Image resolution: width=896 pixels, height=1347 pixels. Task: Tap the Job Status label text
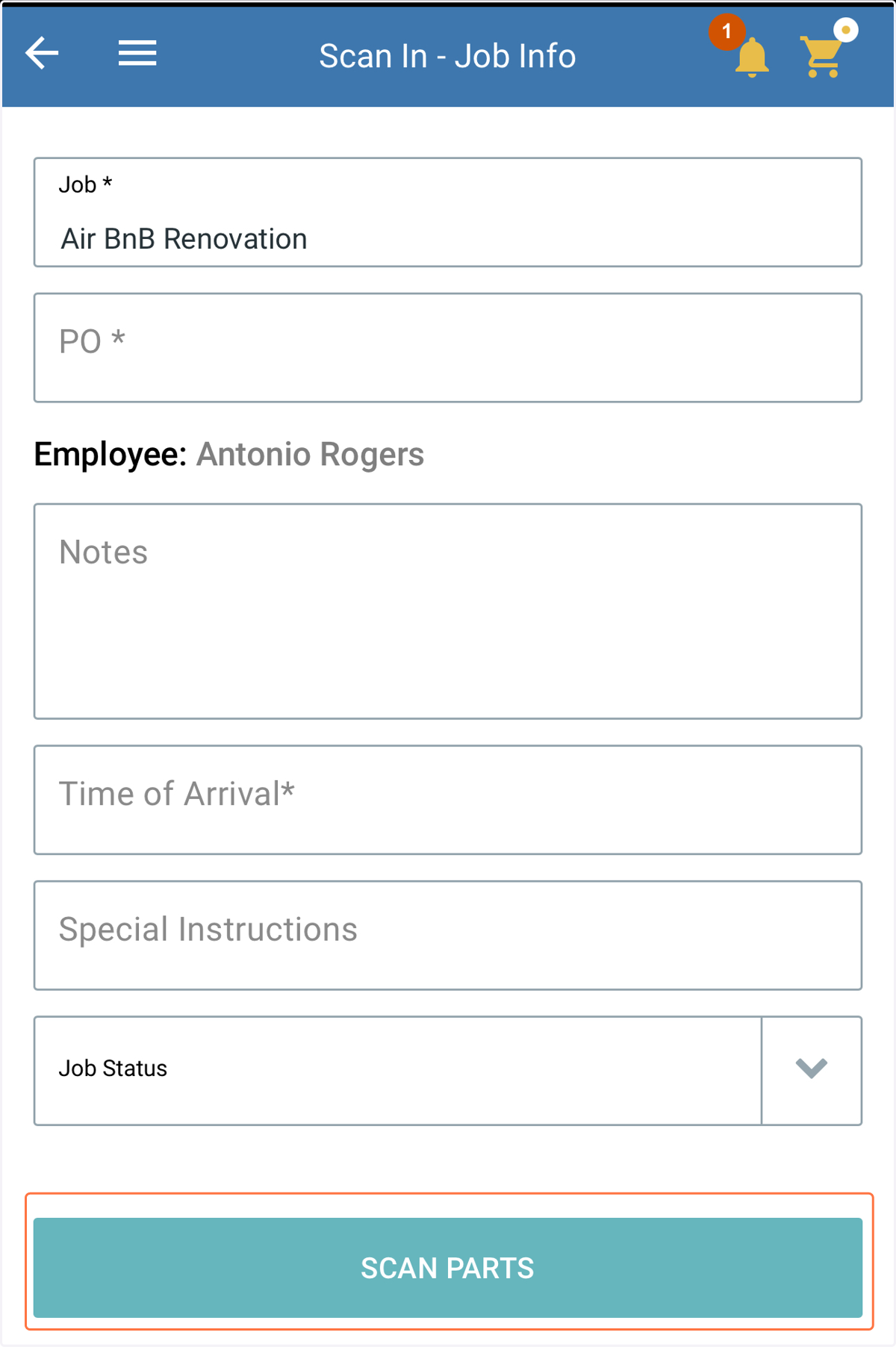pos(113,1068)
